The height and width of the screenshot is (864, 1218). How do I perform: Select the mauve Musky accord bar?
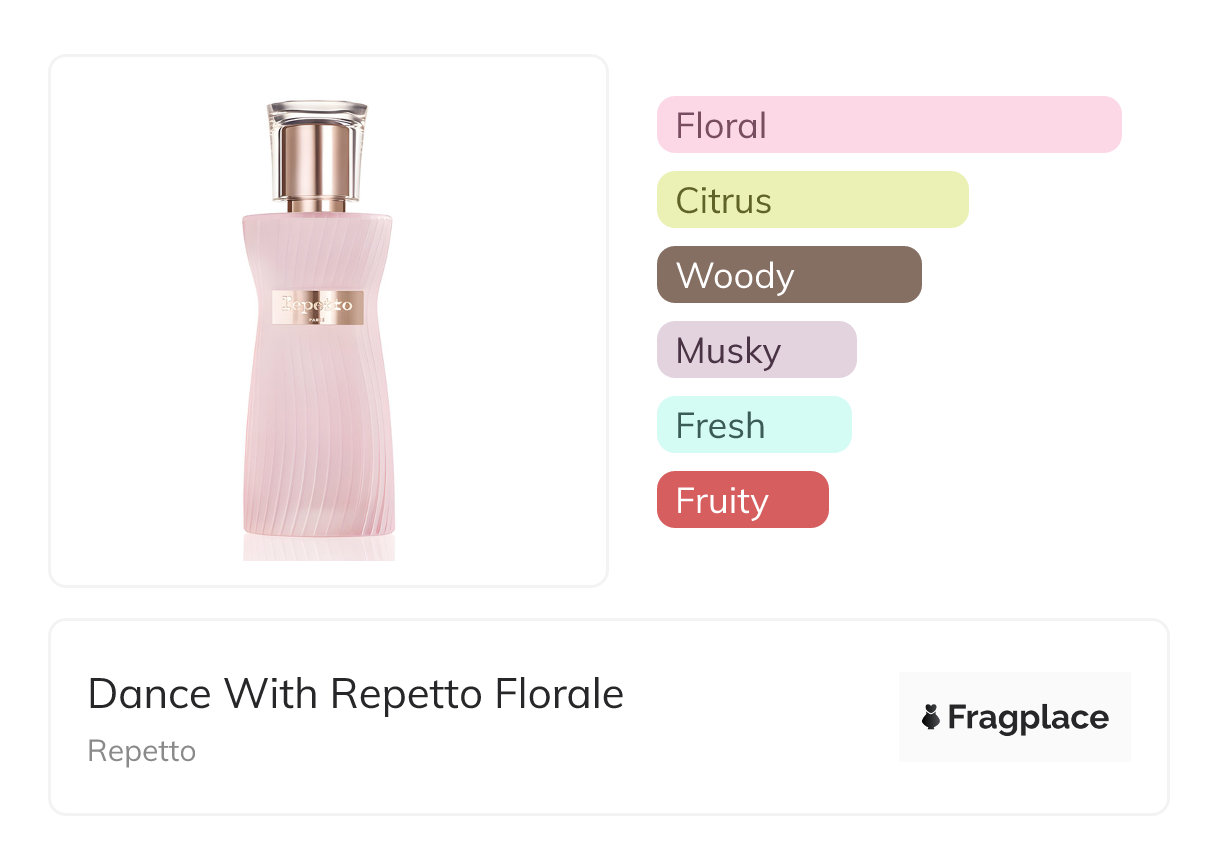tap(756, 350)
